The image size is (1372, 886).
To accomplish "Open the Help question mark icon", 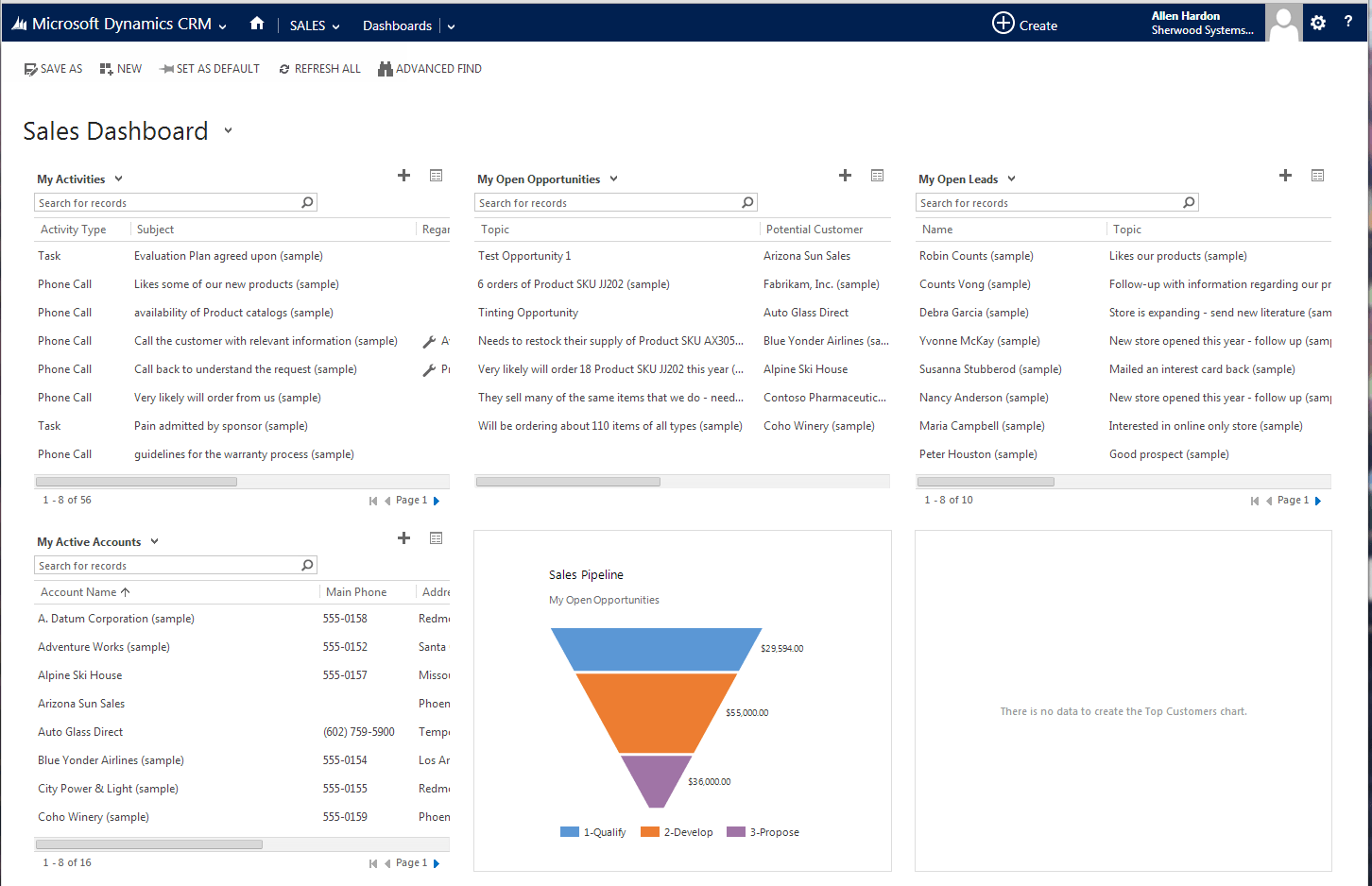I will click(1348, 22).
